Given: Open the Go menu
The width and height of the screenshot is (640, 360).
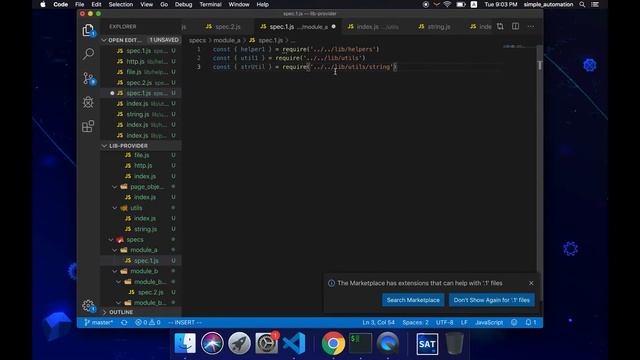Looking at the screenshot, I should pos(164,4).
